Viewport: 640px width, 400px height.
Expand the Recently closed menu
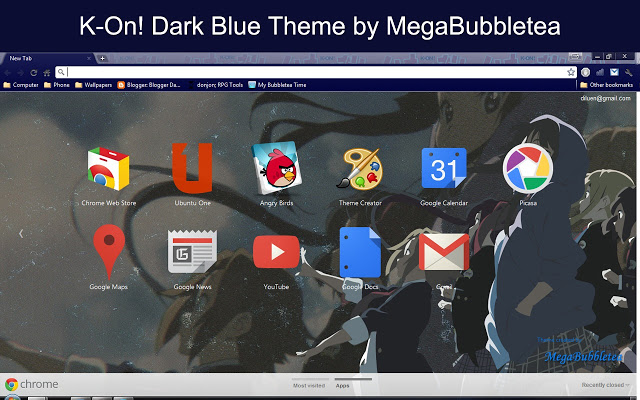coord(605,385)
